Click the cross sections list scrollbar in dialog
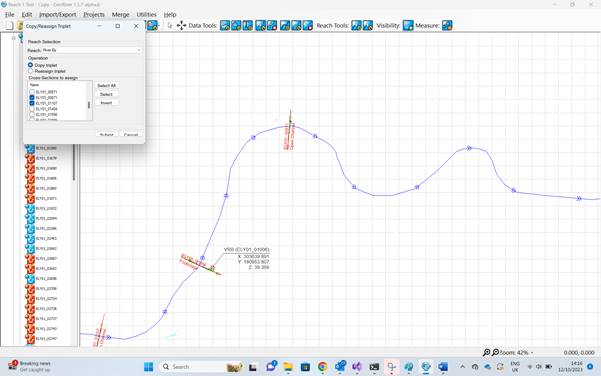Screen dimensions: 601x376 point(89,105)
